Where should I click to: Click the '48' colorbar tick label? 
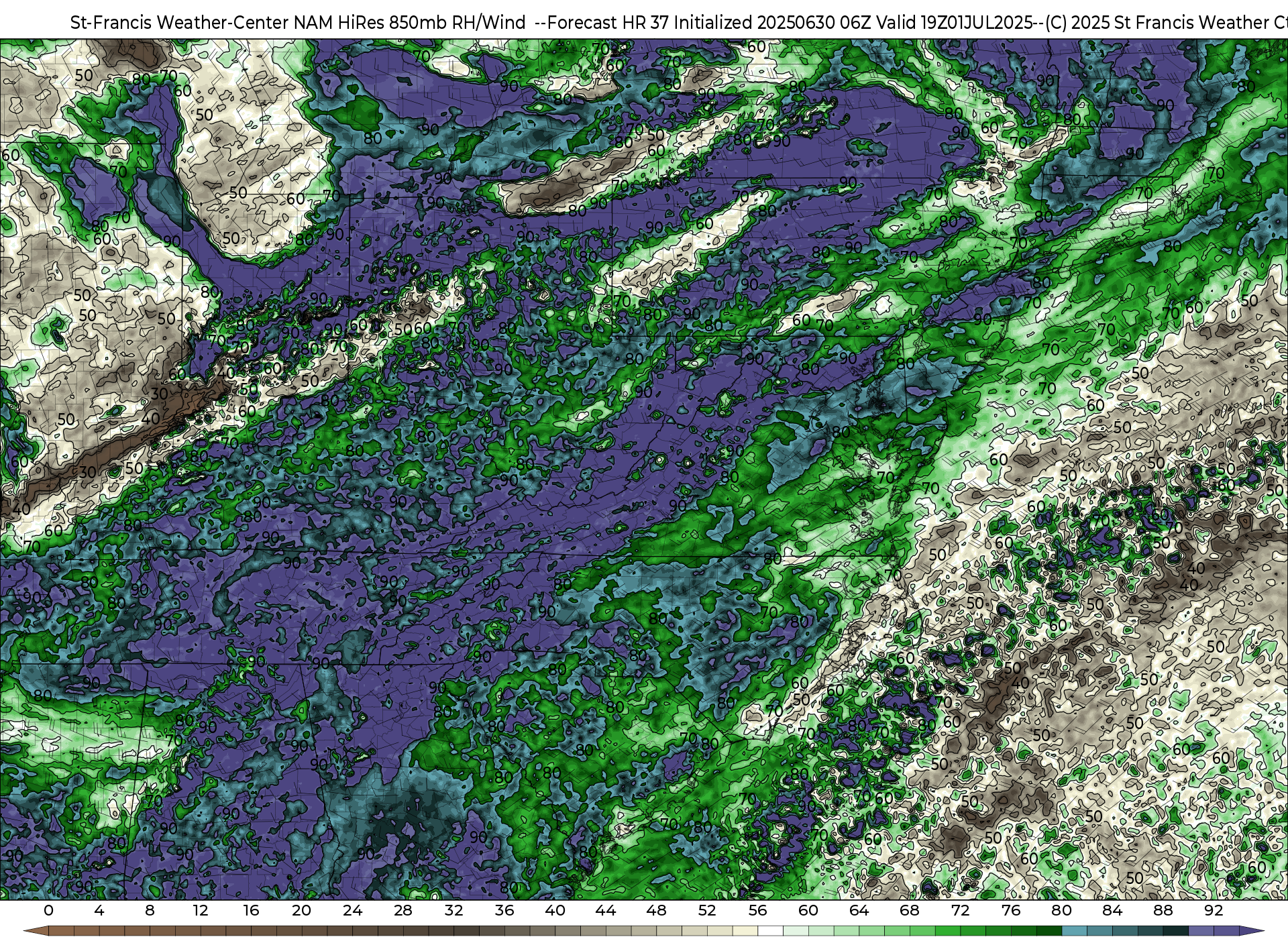pyautogui.click(x=657, y=911)
